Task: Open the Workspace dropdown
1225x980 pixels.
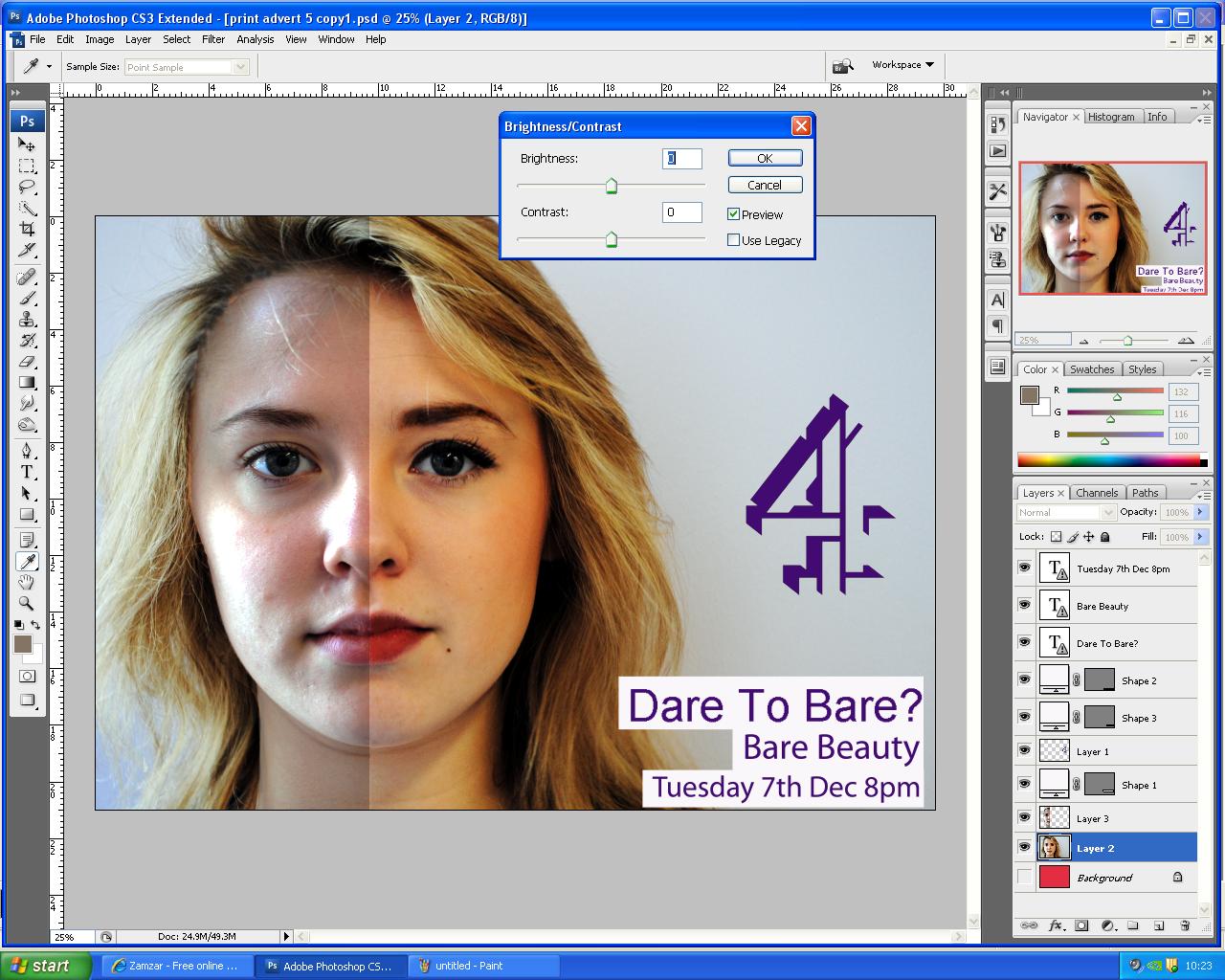Action: coord(902,65)
